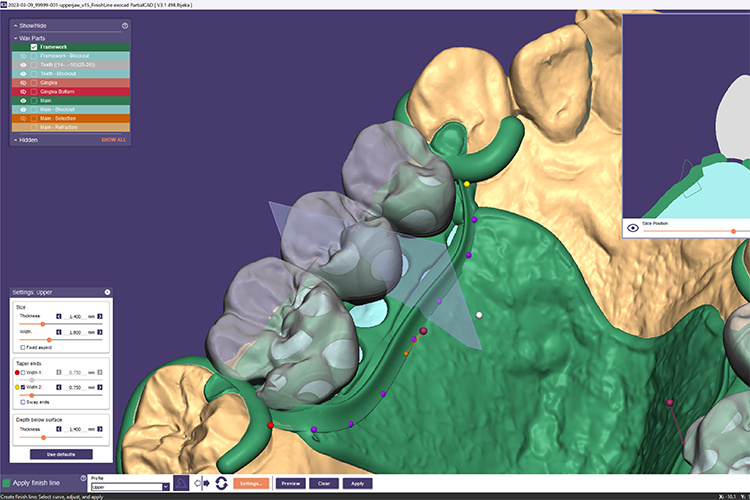
Task: Click the Width 2 value field 0.750
Action: (75, 388)
